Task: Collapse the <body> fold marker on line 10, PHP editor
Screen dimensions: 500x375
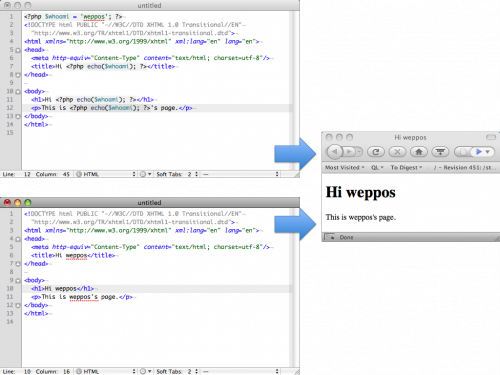Action: click(x=18, y=91)
